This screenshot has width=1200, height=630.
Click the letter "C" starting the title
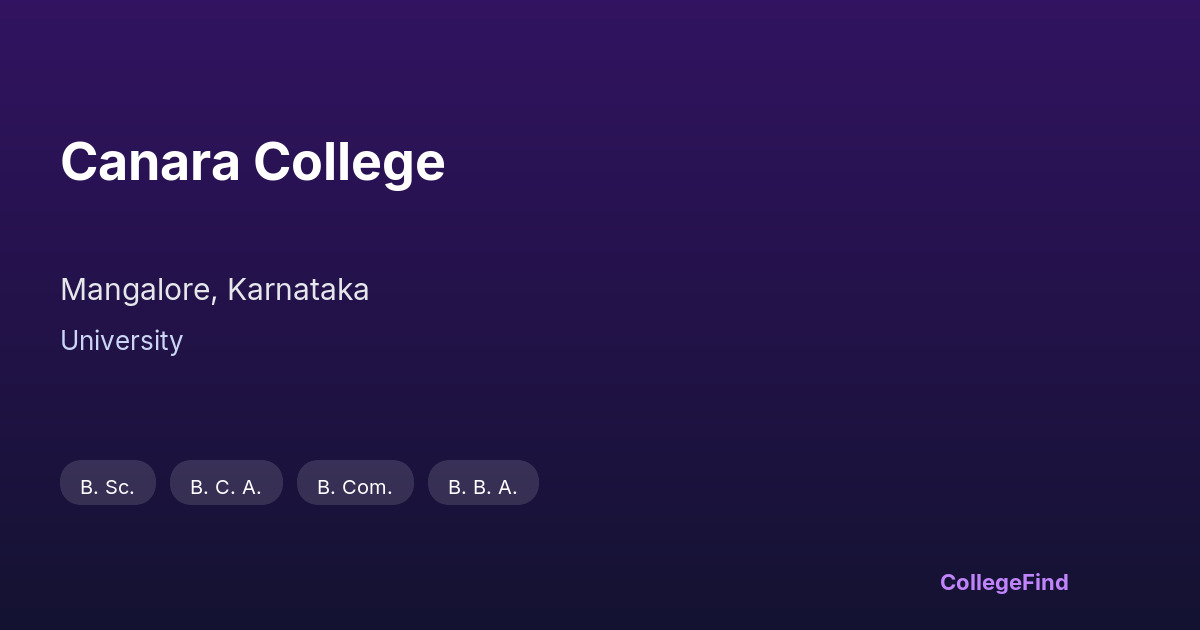pyautogui.click(x=78, y=162)
